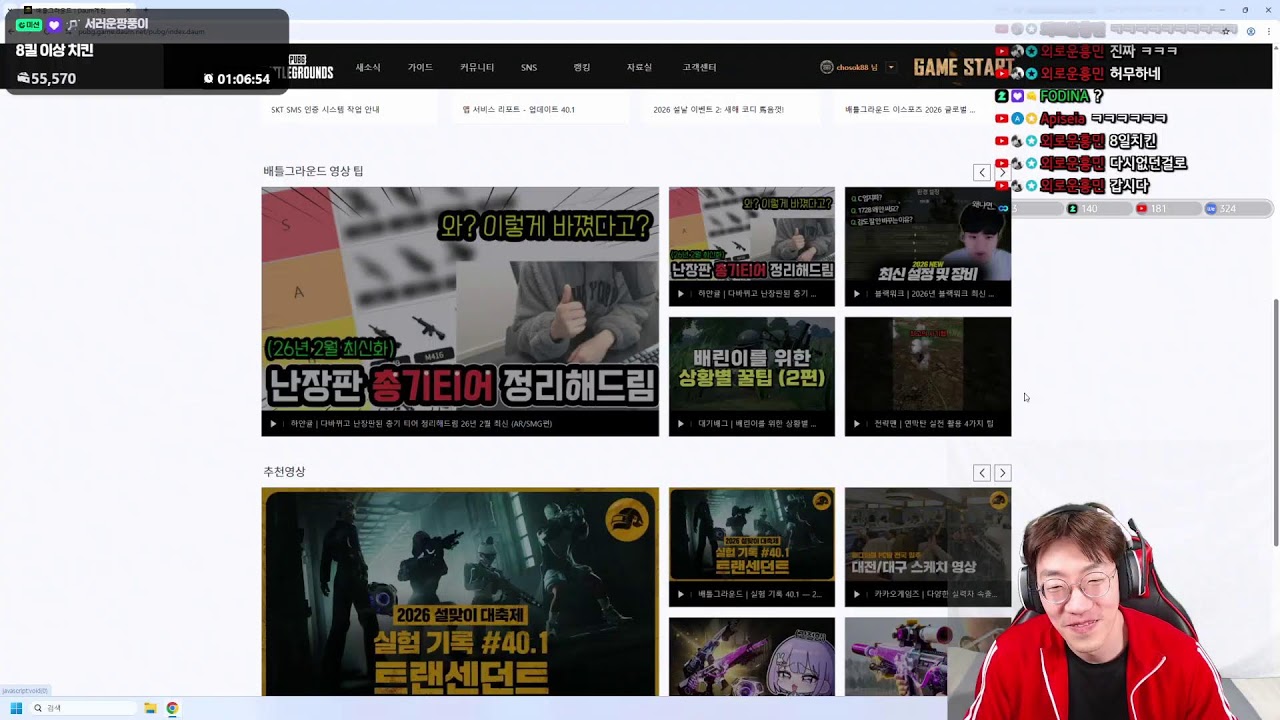Open the SNS menu

click(529, 67)
